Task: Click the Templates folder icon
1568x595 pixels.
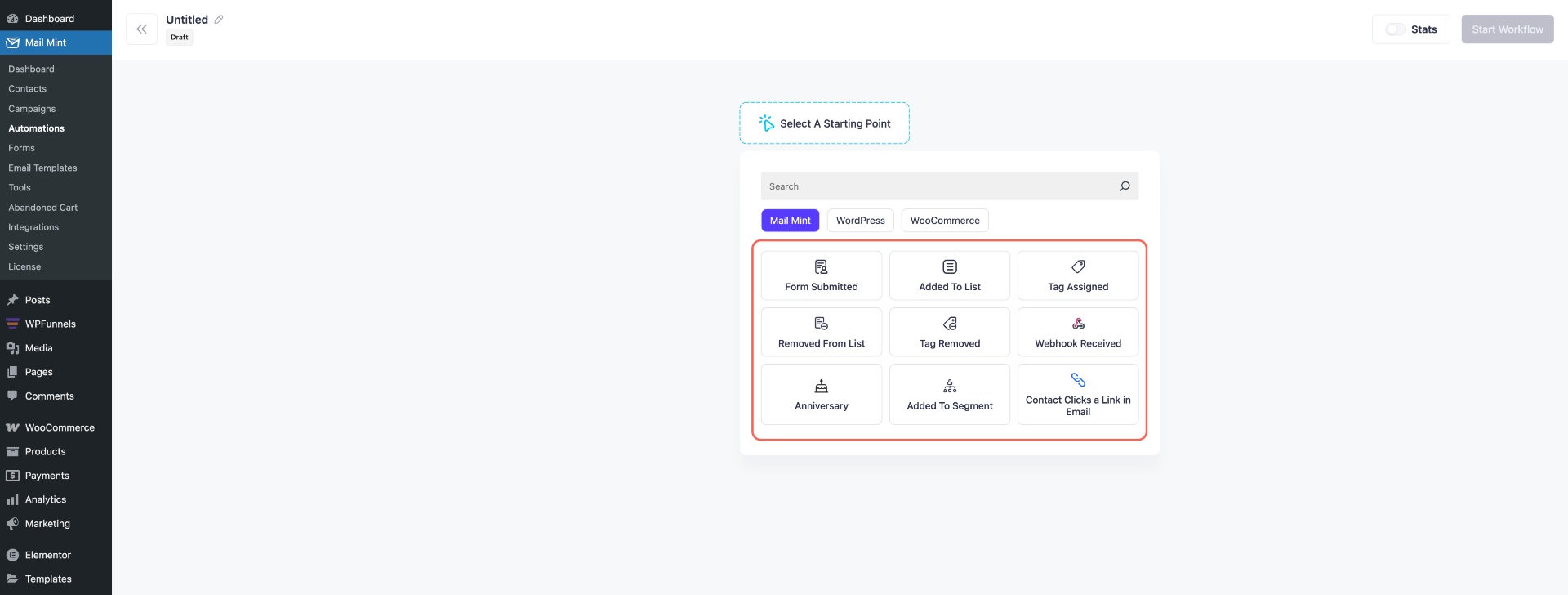Action: tap(13, 579)
